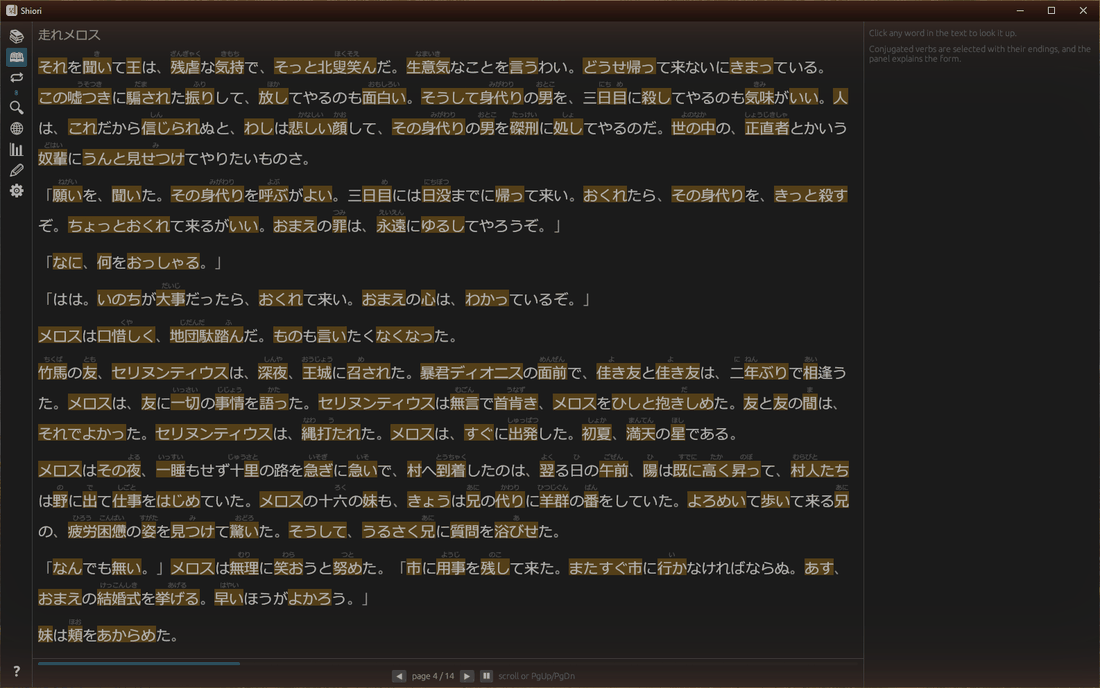1100x688 pixels.
Task: Look up the word 願い
Action: coord(67,194)
